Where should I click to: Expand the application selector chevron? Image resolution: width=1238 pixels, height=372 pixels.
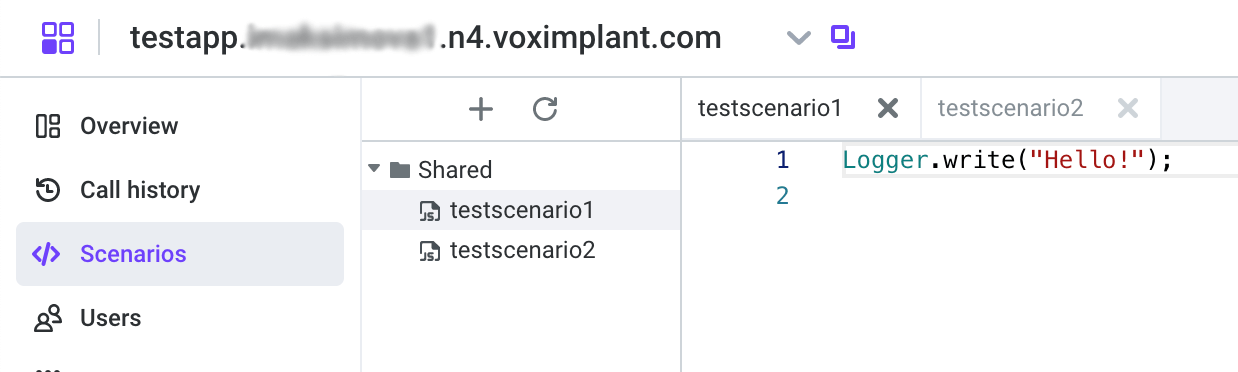797,38
